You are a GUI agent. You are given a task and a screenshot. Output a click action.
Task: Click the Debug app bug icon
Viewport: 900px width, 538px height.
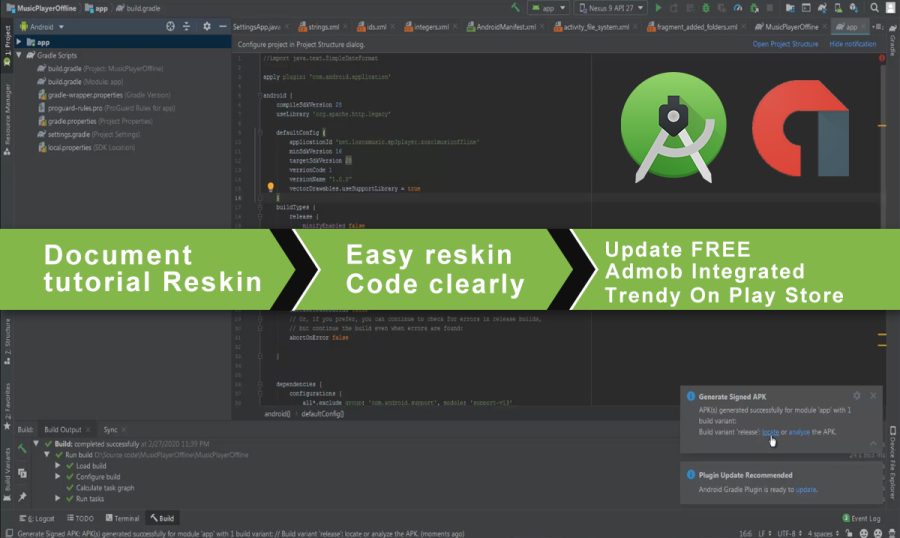click(x=706, y=8)
